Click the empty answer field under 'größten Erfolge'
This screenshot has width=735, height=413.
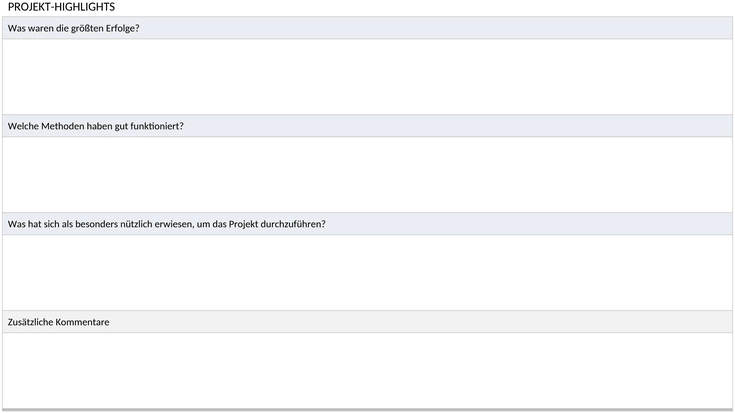368,77
